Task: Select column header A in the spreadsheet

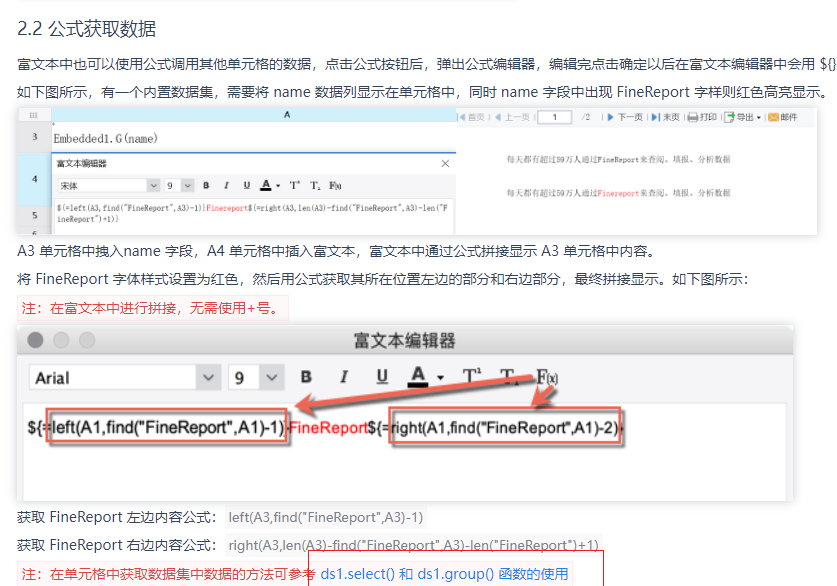Action: tap(287, 115)
